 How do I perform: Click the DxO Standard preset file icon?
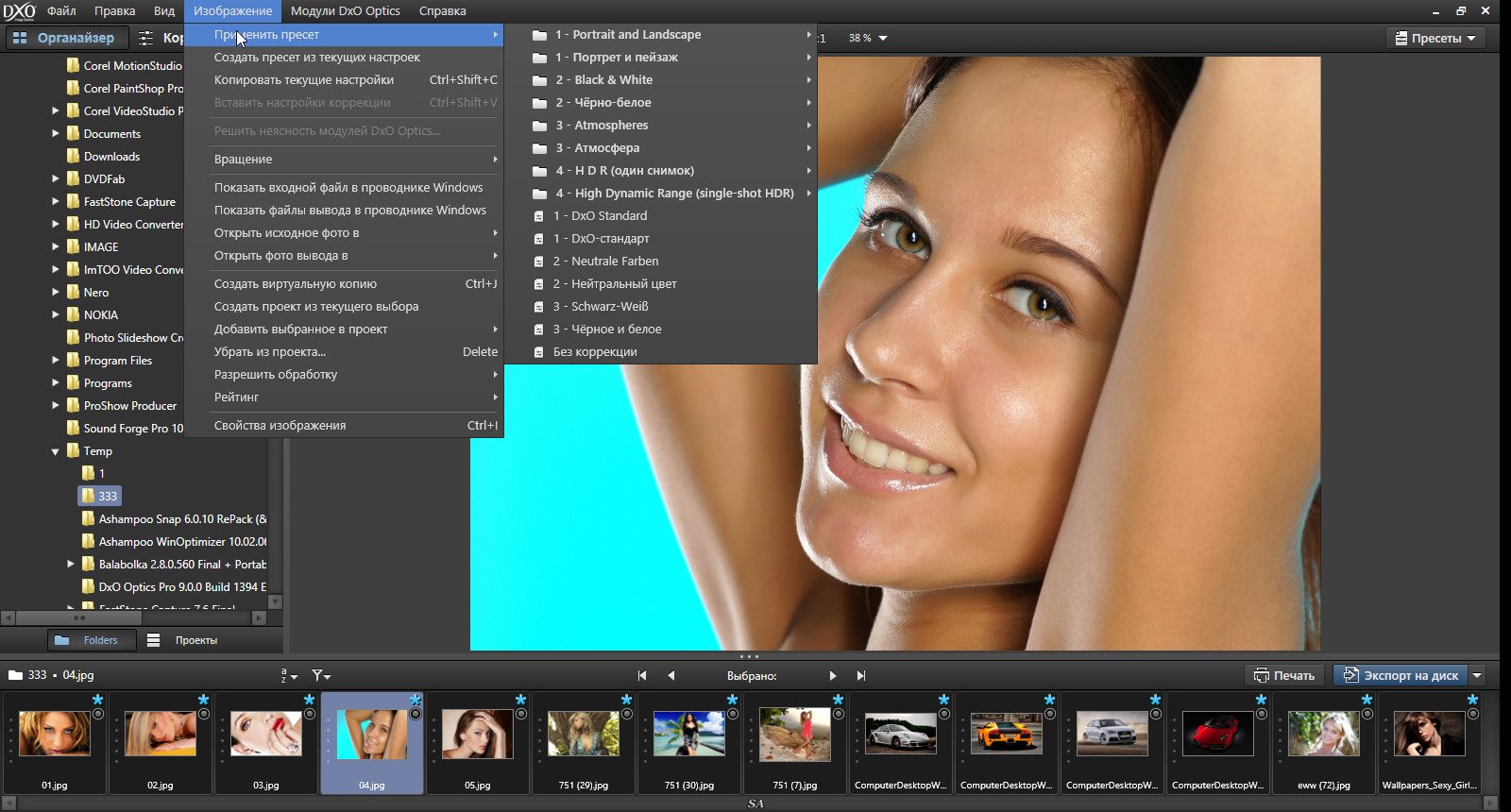(x=538, y=216)
